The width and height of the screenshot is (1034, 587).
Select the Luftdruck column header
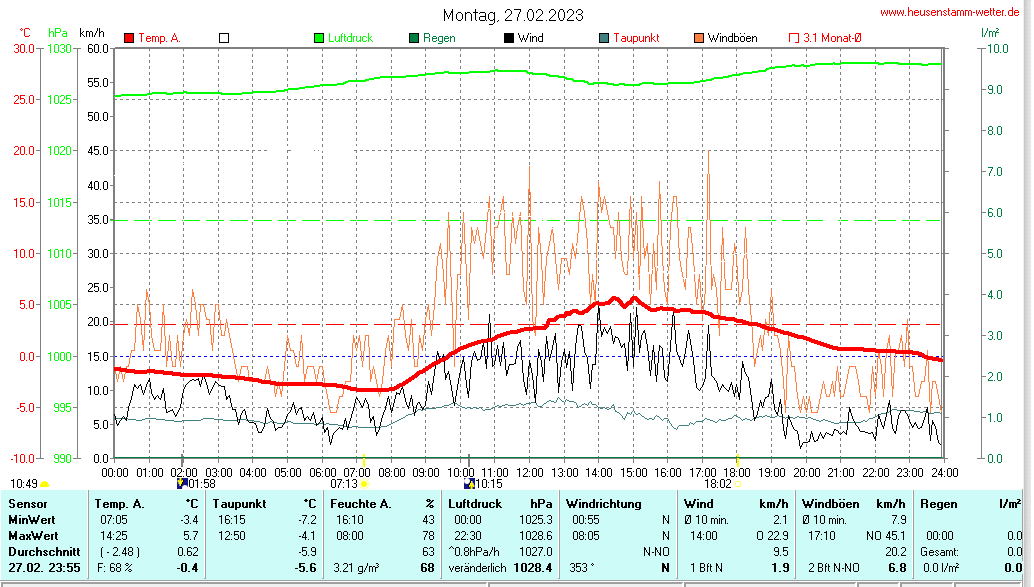[472, 503]
